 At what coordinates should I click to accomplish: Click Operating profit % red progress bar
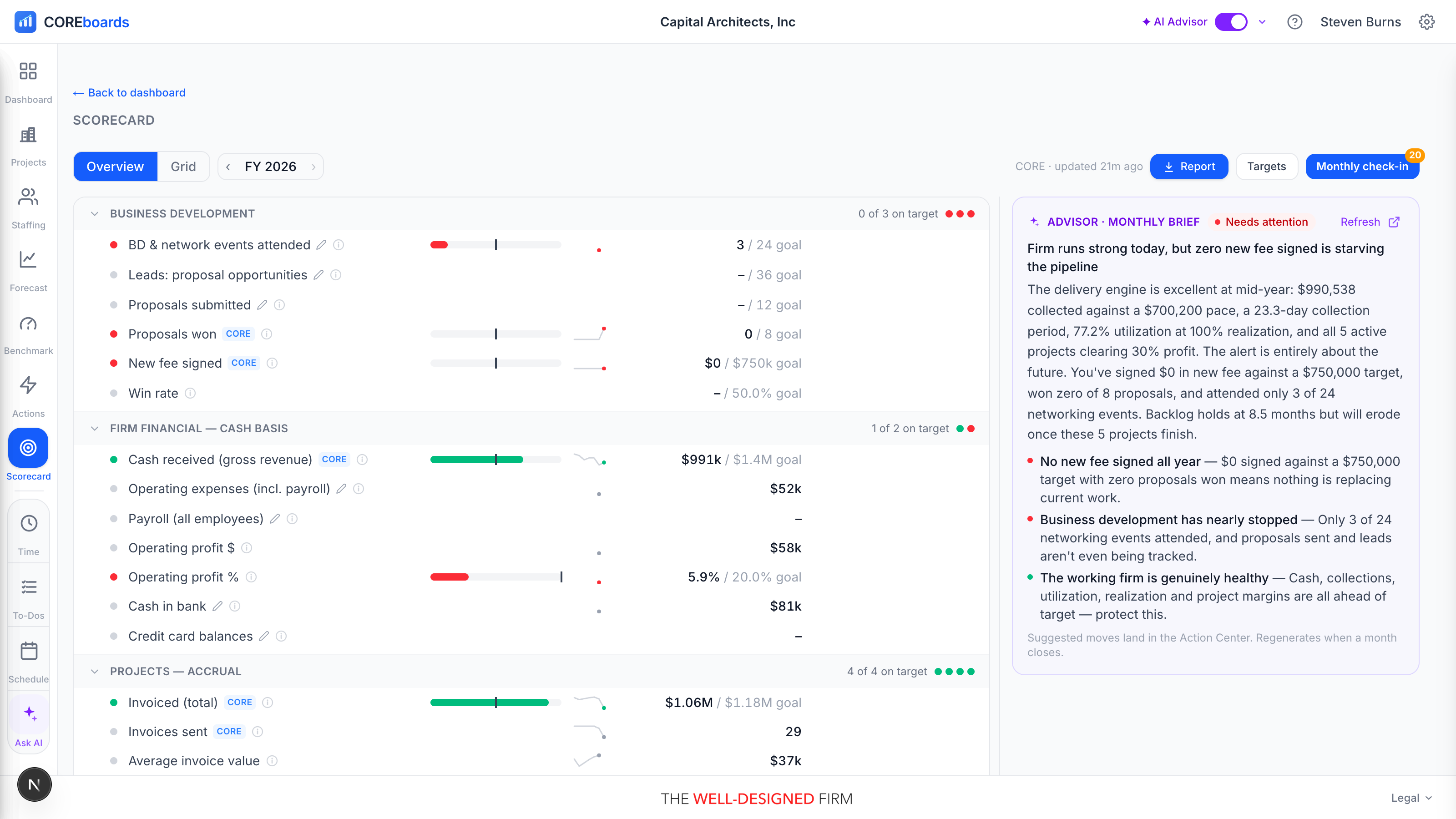click(495, 577)
